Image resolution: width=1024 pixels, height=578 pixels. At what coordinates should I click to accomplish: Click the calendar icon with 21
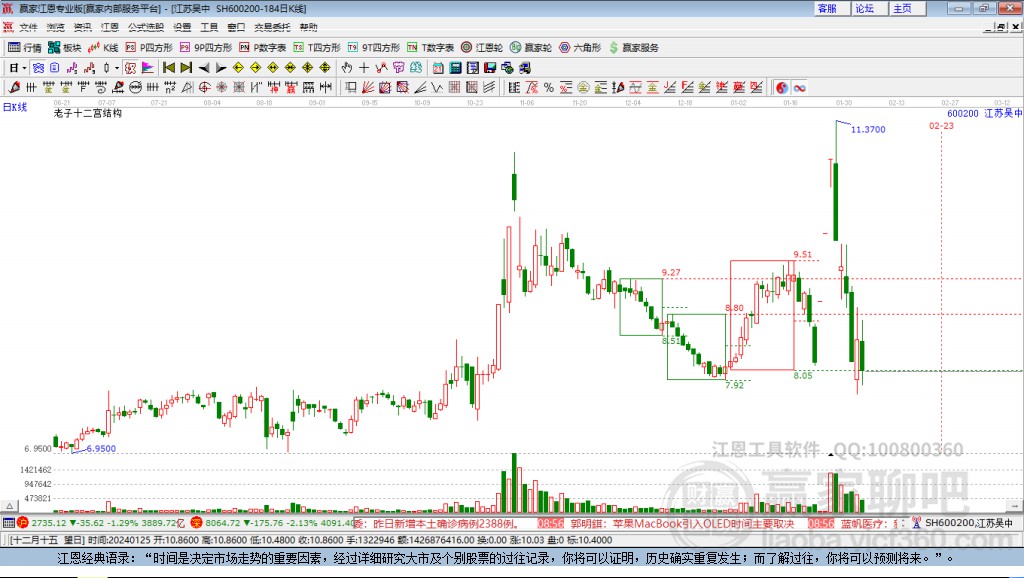click(438, 68)
